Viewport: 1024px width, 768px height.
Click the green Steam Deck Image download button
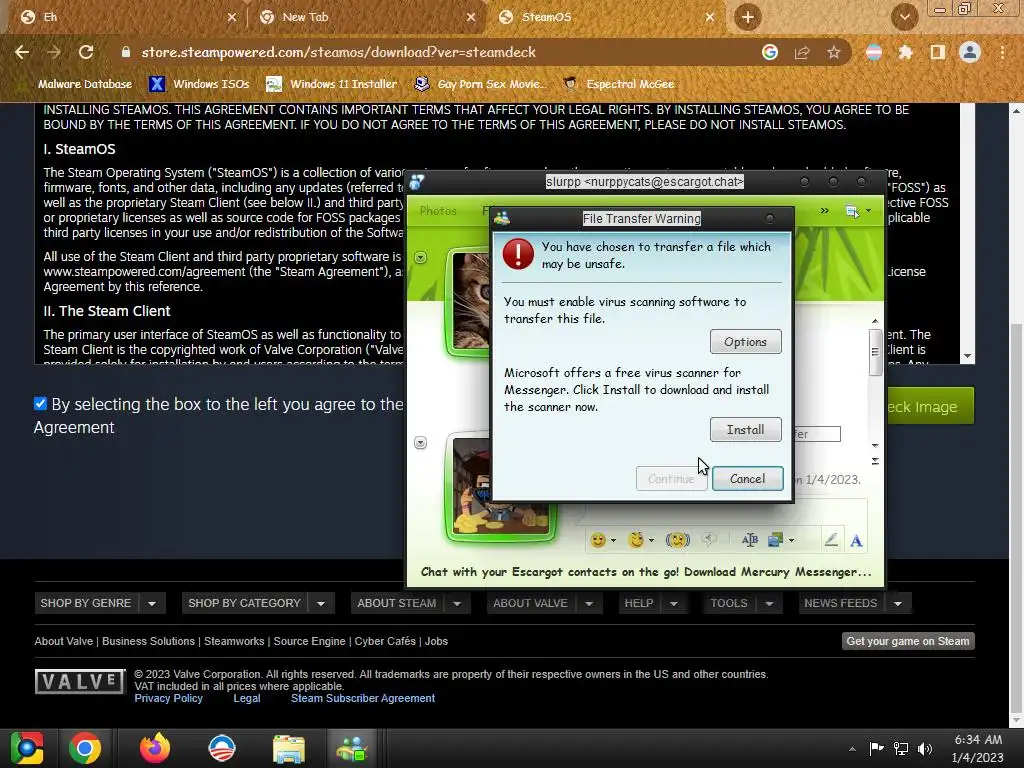[x=929, y=406]
